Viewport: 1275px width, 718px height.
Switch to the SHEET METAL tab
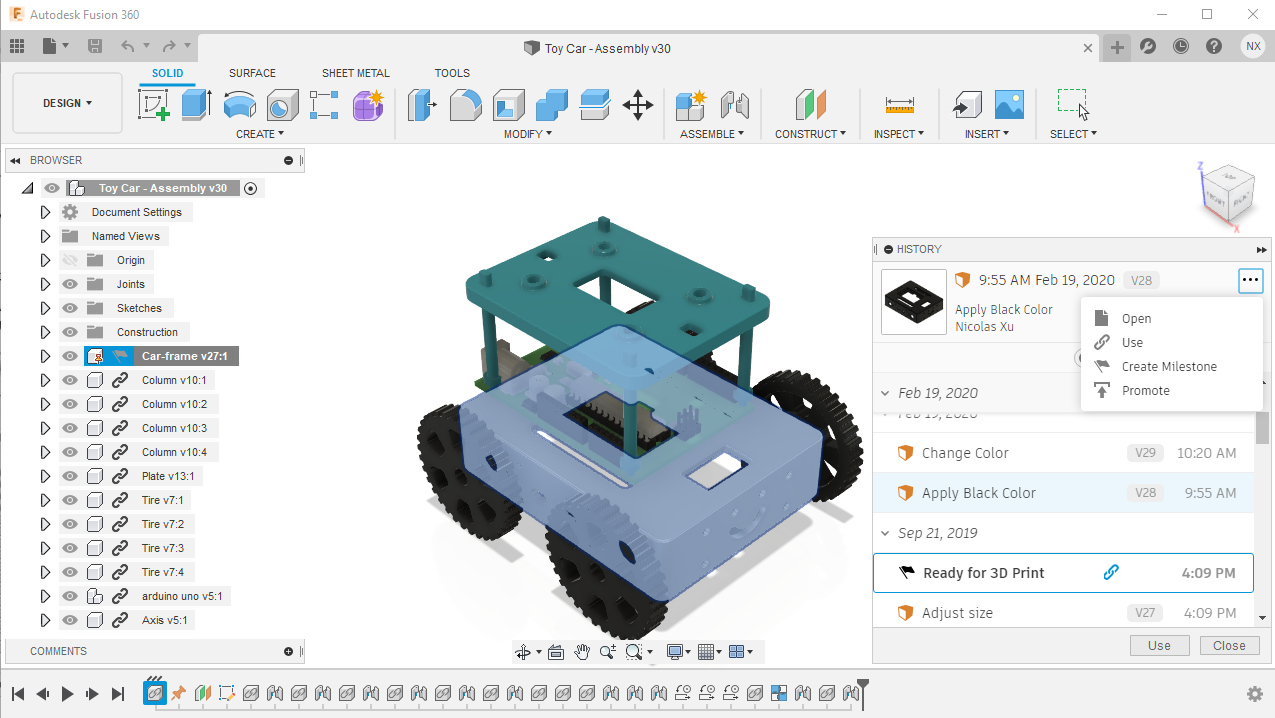pyautogui.click(x=355, y=73)
